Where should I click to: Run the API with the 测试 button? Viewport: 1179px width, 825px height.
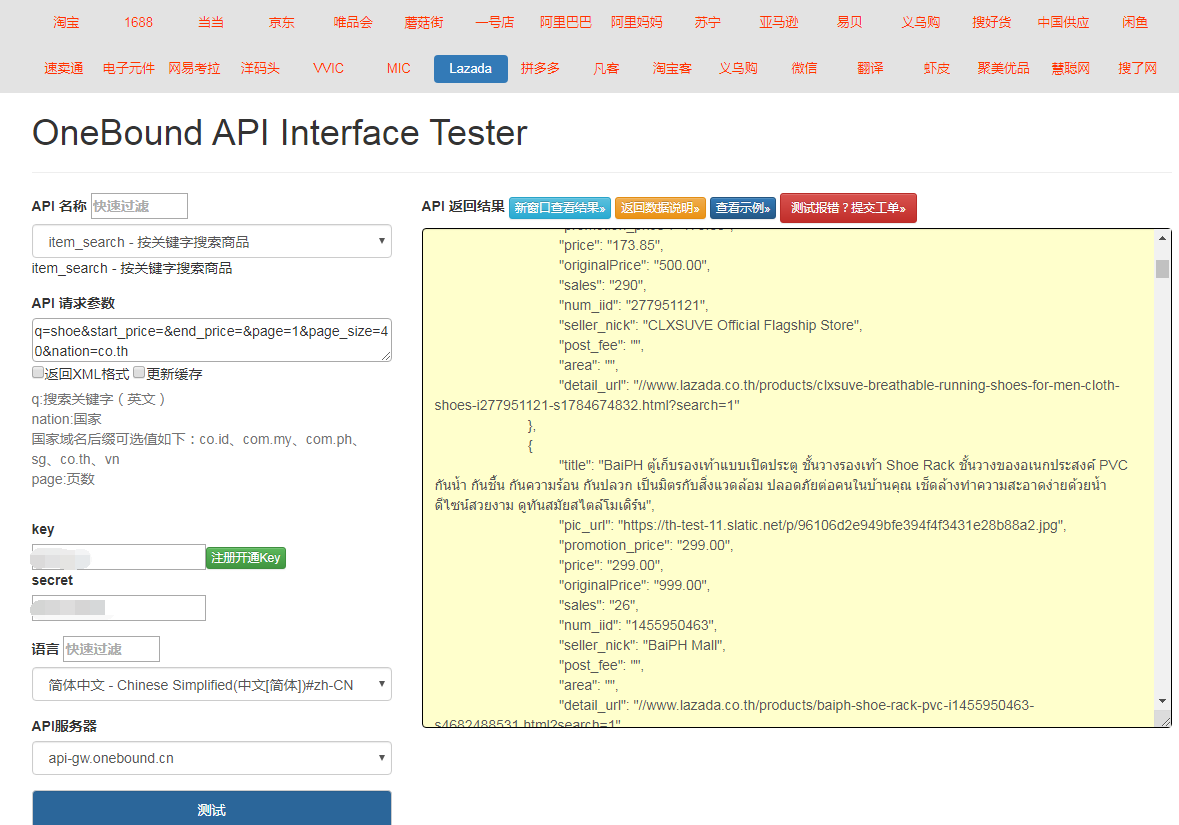click(211, 809)
